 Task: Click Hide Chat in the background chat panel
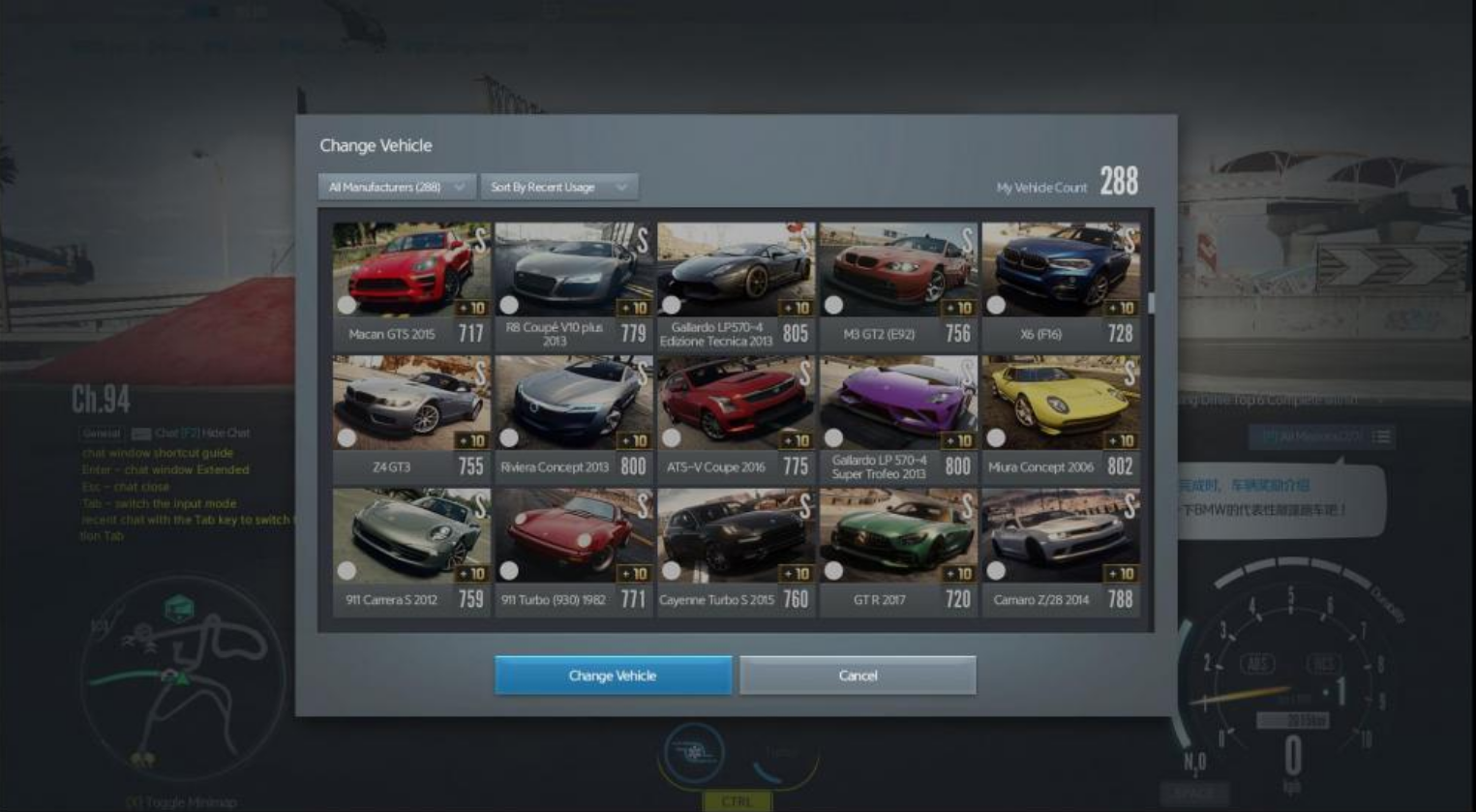tap(226, 434)
